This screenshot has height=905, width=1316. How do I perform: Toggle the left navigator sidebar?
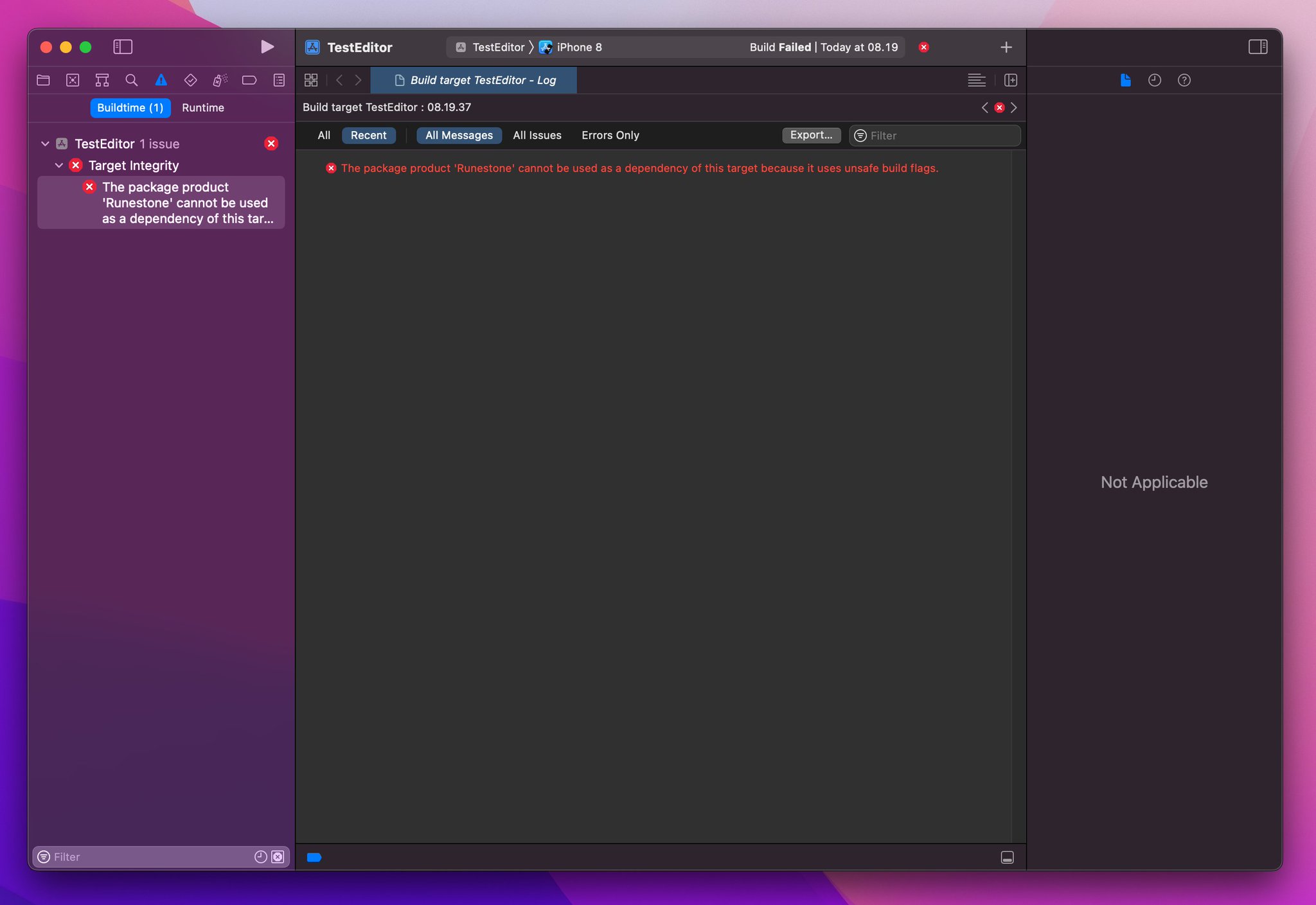(123, 47)
